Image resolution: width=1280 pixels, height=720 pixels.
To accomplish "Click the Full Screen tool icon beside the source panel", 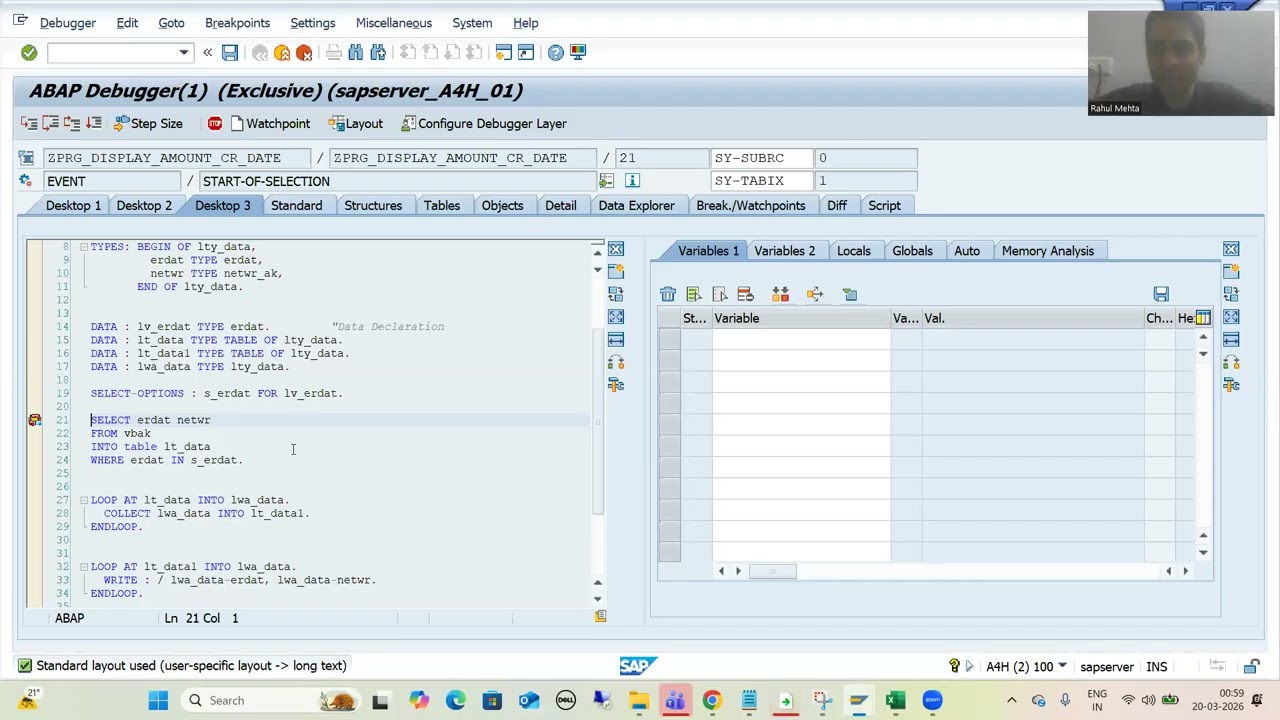I will (x=616, y=317).
